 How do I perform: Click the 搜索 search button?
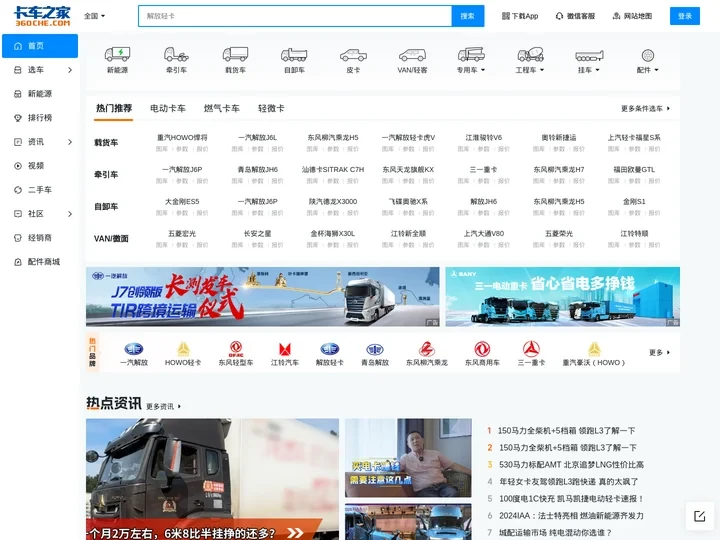[467, 16]
